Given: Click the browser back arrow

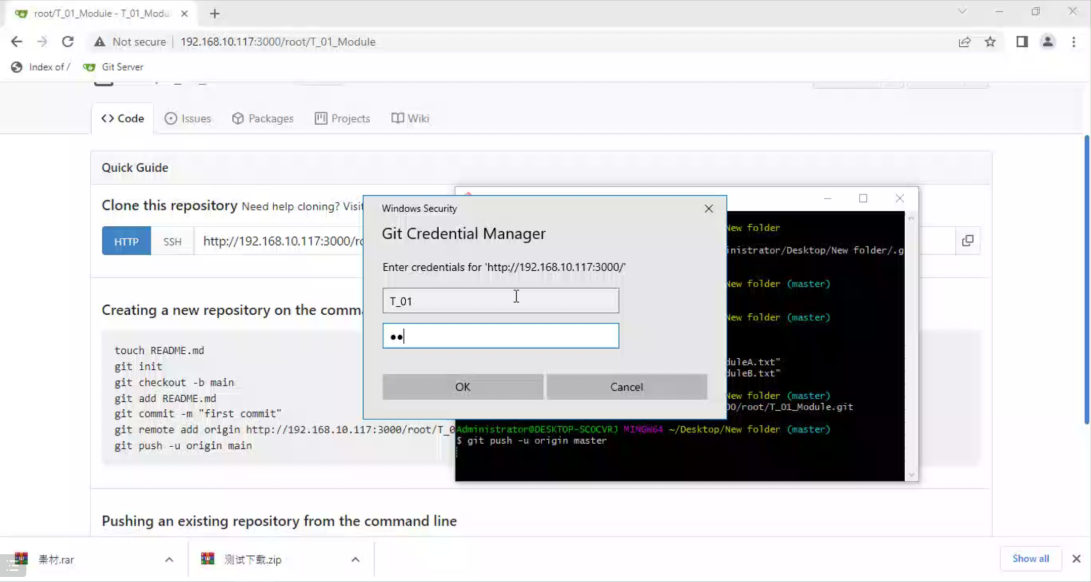Looking at the screenshot, I should 17,42.
